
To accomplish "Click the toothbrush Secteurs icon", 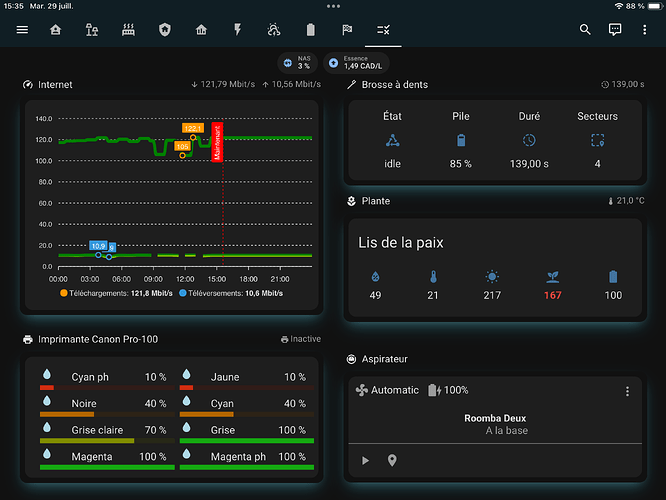I will (598, 141).
